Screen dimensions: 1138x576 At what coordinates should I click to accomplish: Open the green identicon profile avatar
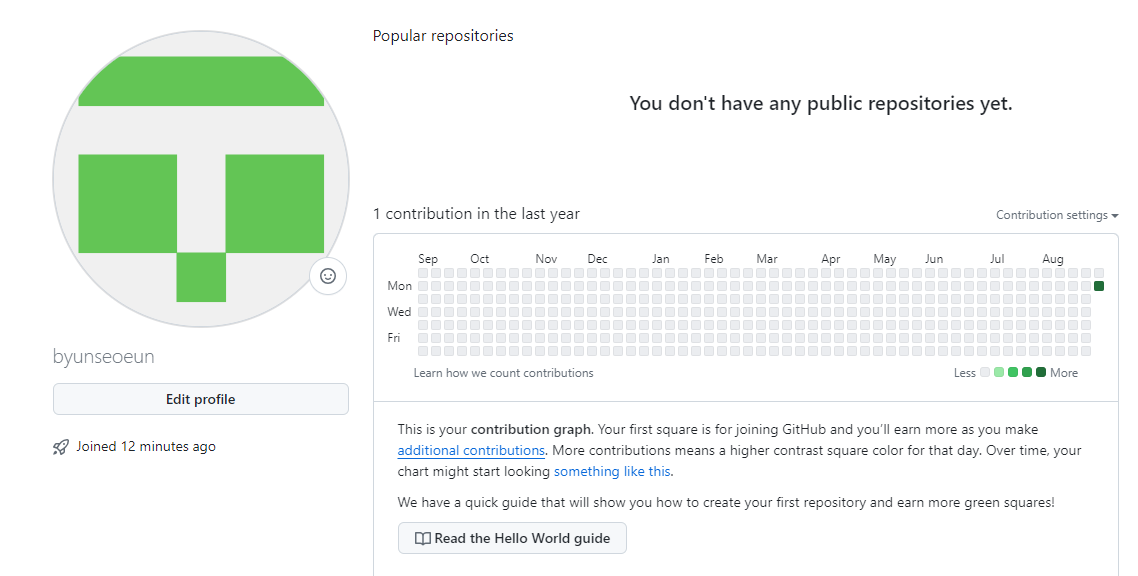click(200, 179)
